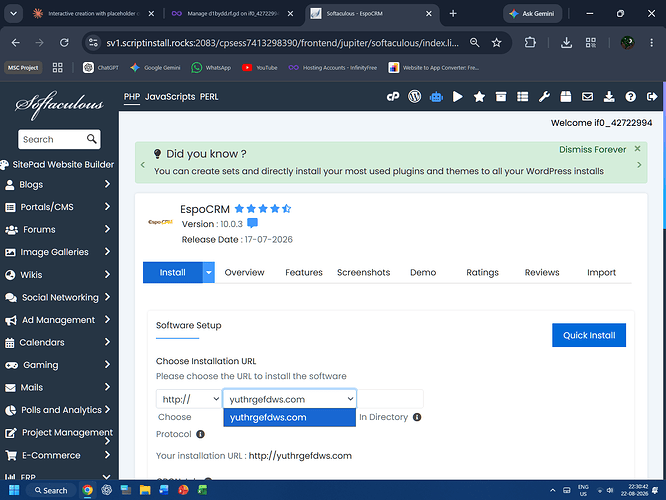Image resolution: width=666 pixels, height=500 pixels.
Task: Expand the Blogs category
Action: click(107, 184)
